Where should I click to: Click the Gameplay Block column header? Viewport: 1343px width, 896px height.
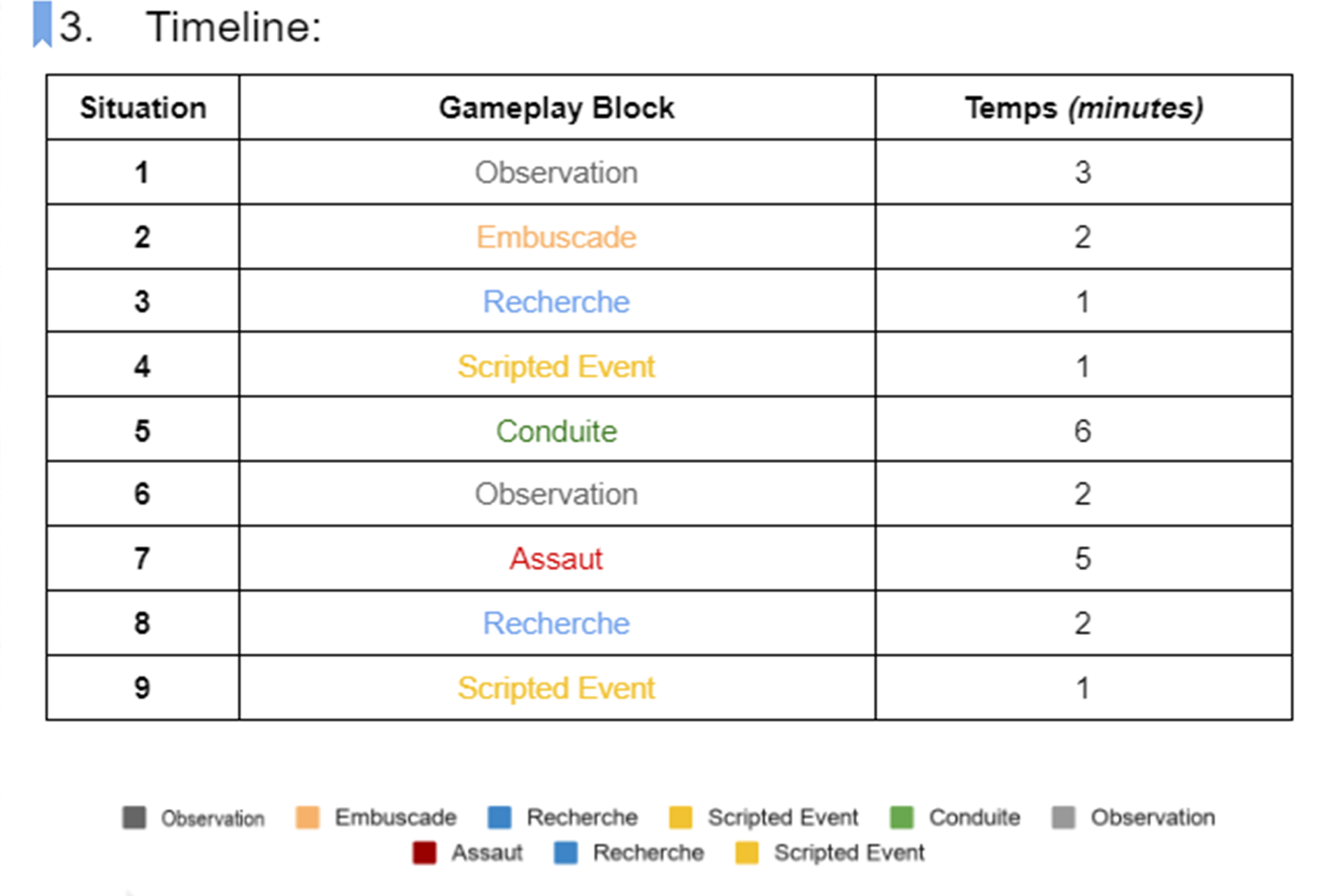556,108
